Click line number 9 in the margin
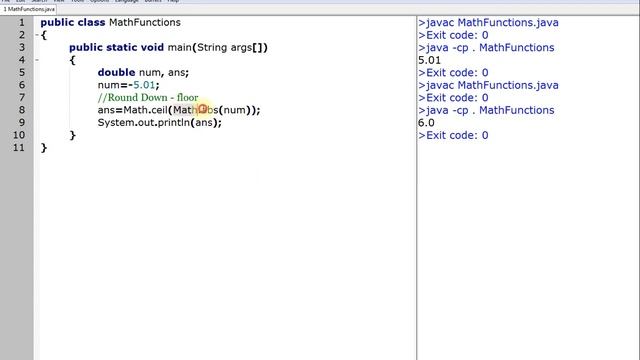 [x=21, y=122]
